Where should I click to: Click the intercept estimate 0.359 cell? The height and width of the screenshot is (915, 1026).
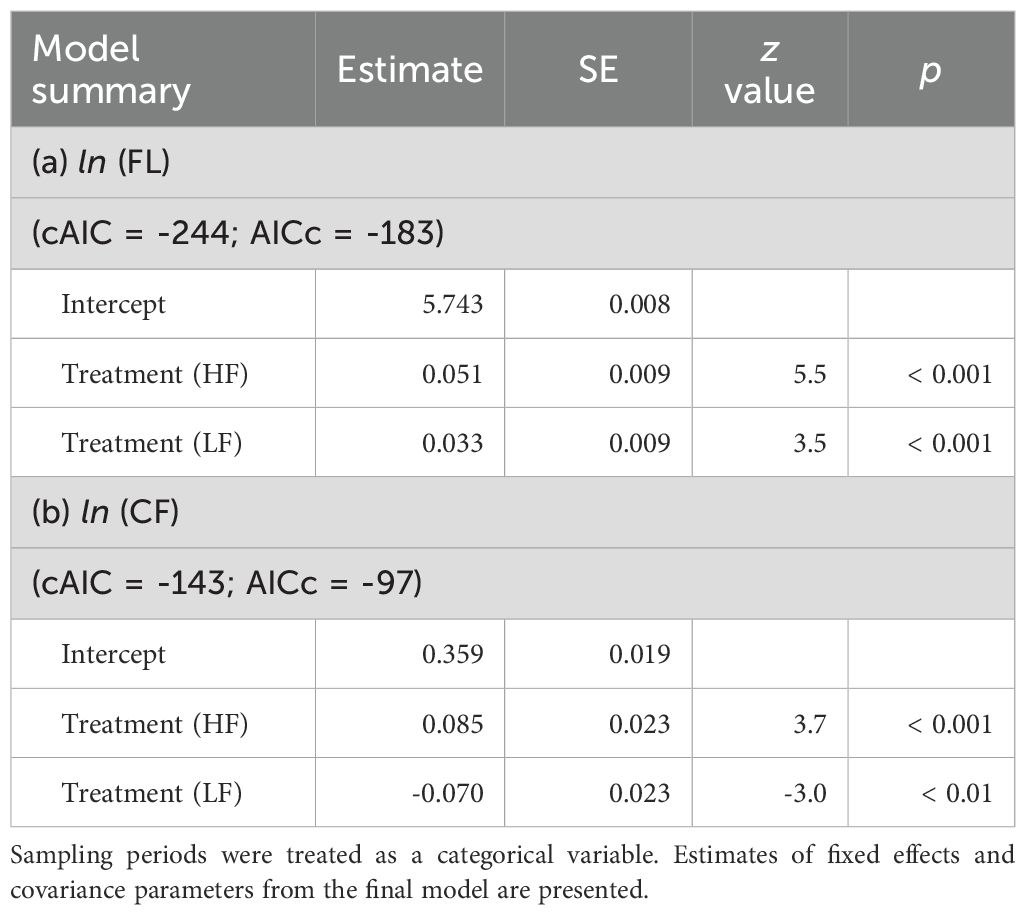[453, 654]
